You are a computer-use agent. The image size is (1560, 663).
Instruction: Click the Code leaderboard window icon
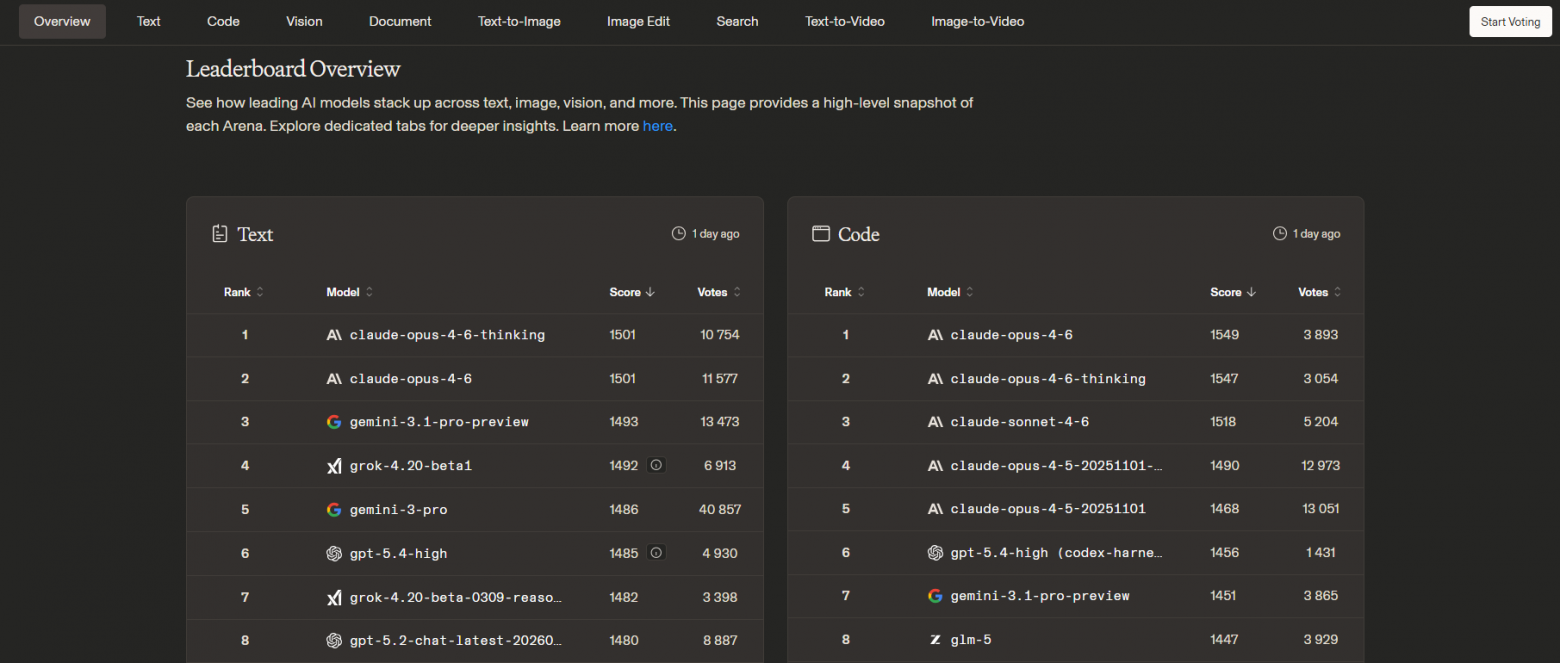(x=821, y=234)
